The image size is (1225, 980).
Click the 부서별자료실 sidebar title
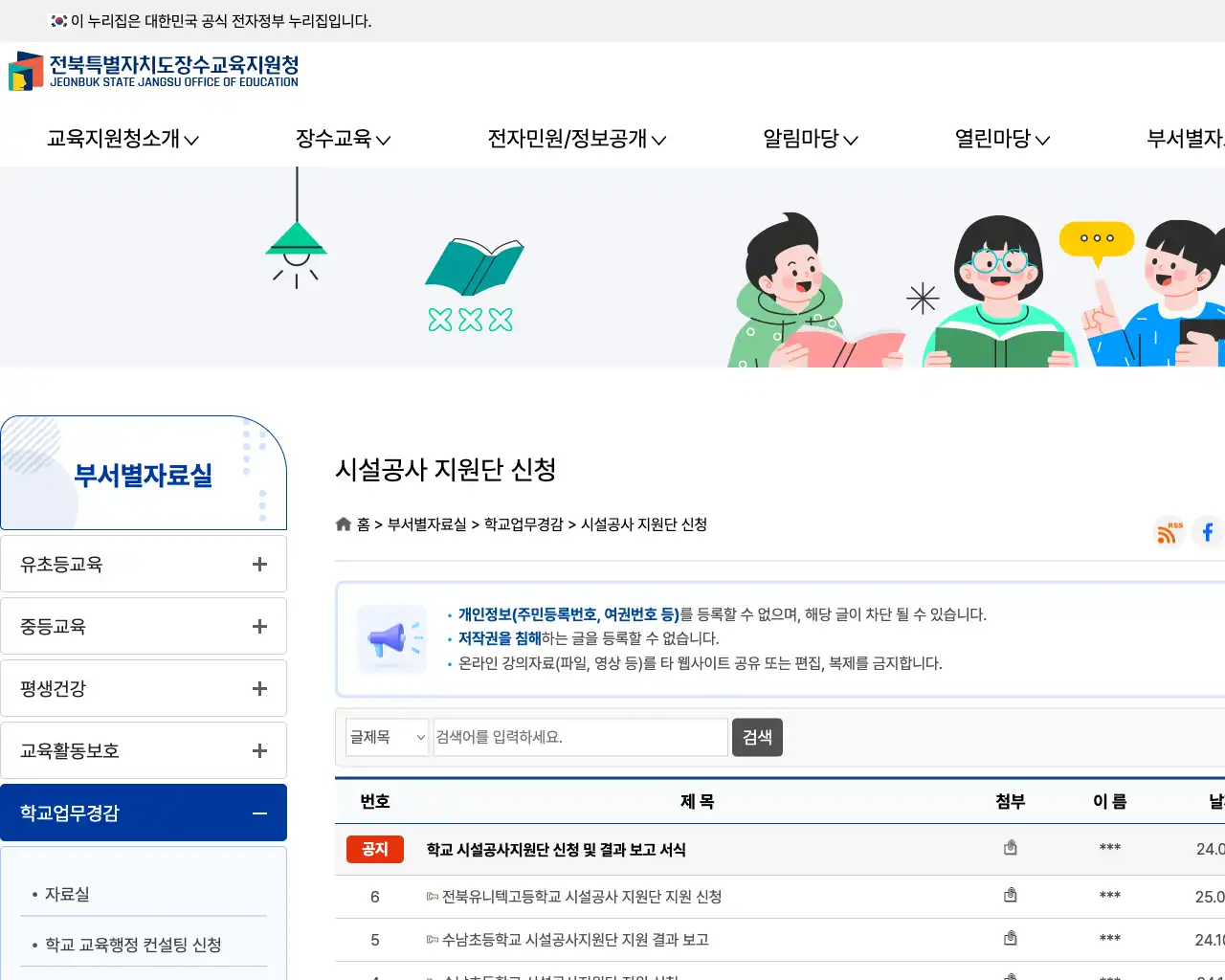click(144, 475)
